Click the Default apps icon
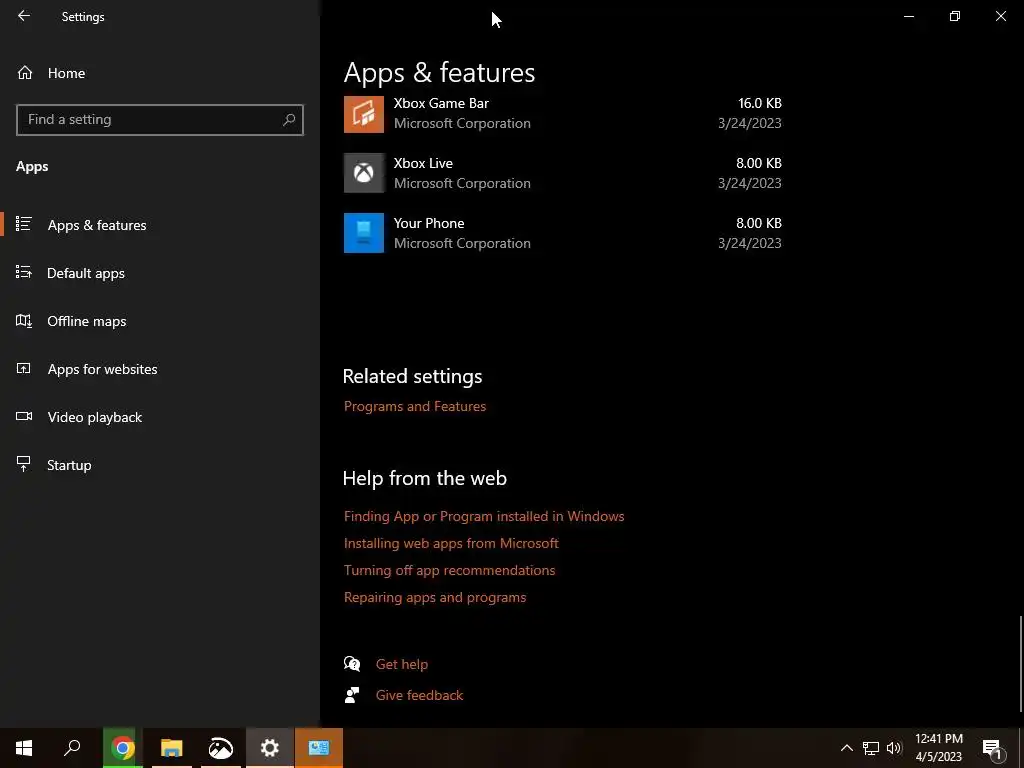Viewport: 1024px width, 768px height. point(24,272)
